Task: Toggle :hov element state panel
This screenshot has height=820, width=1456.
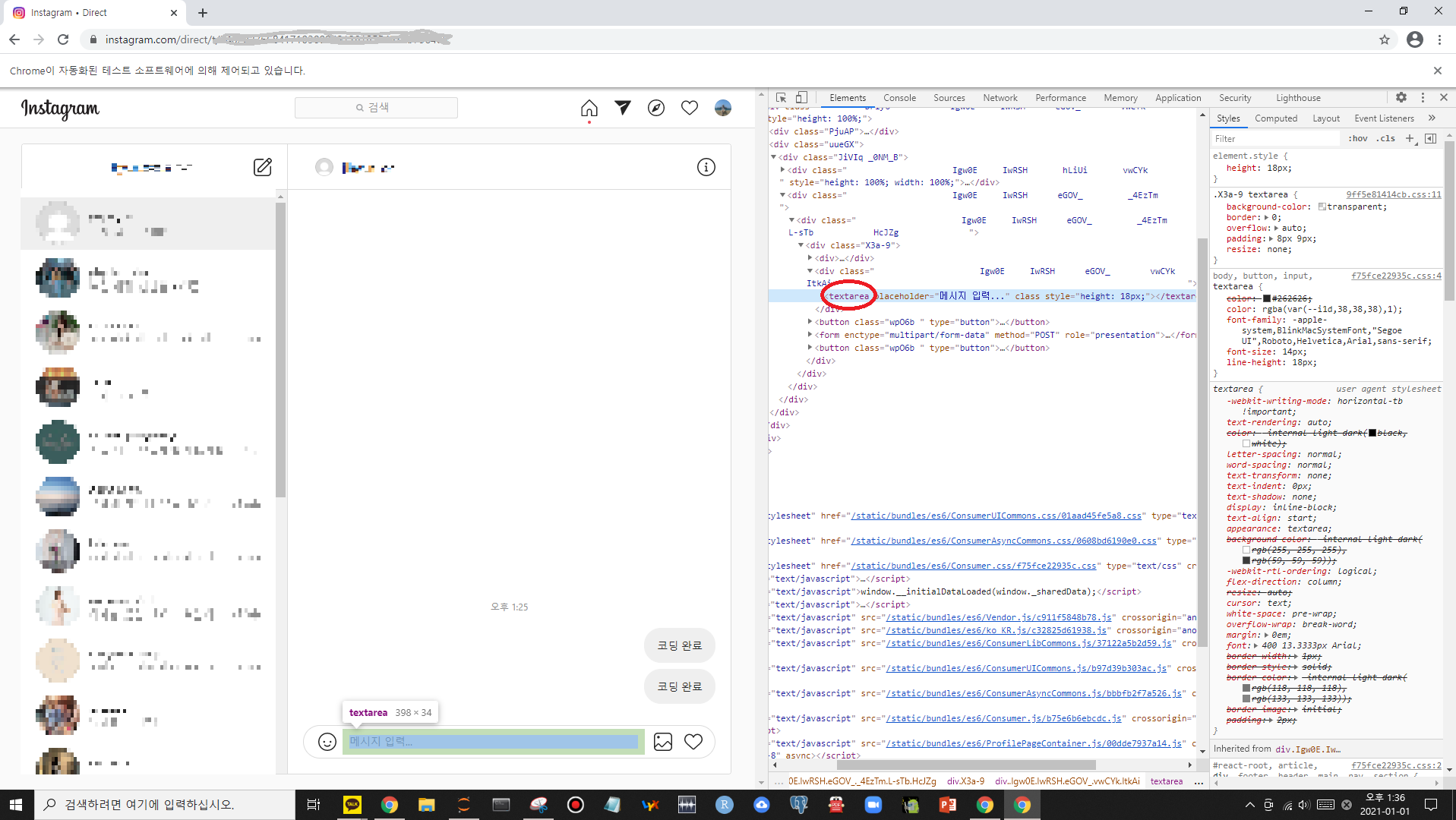Action: pos(1358,138)
